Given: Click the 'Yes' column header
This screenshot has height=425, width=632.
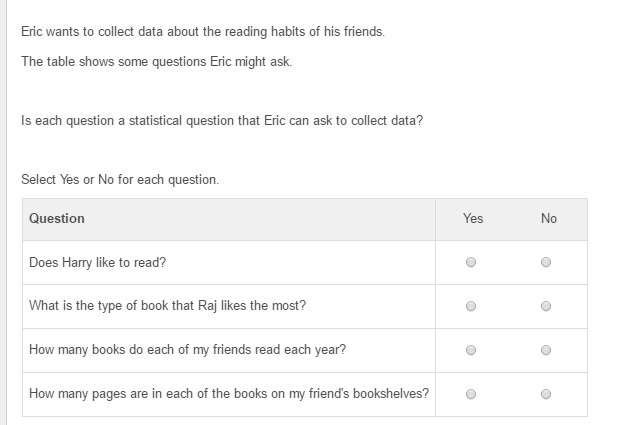Looking at the screenshot, I should (473, 219).
